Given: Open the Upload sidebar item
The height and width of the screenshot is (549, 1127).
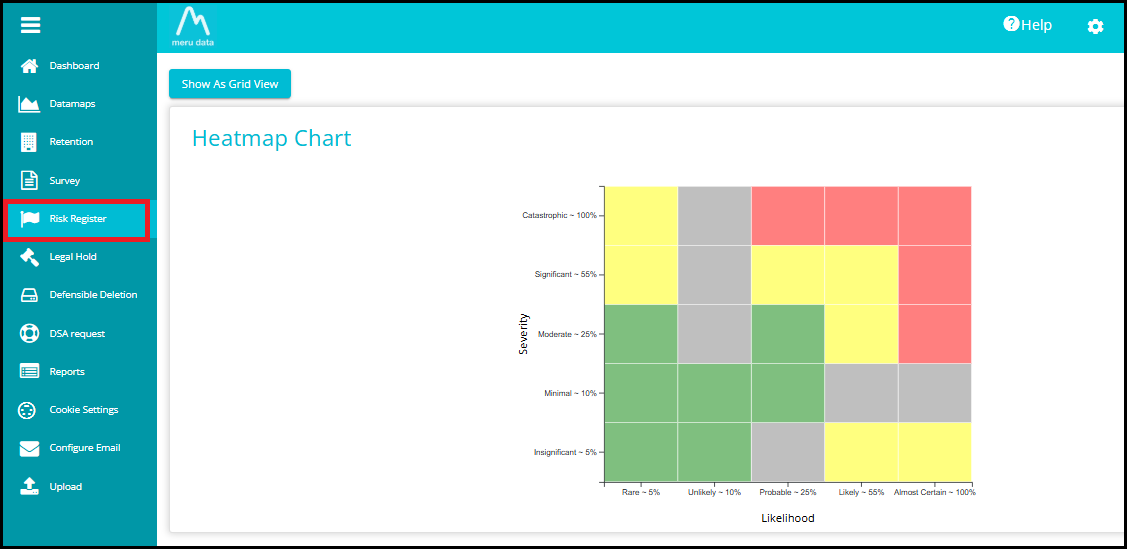Looking at the screenshot, I should (65, 487).
